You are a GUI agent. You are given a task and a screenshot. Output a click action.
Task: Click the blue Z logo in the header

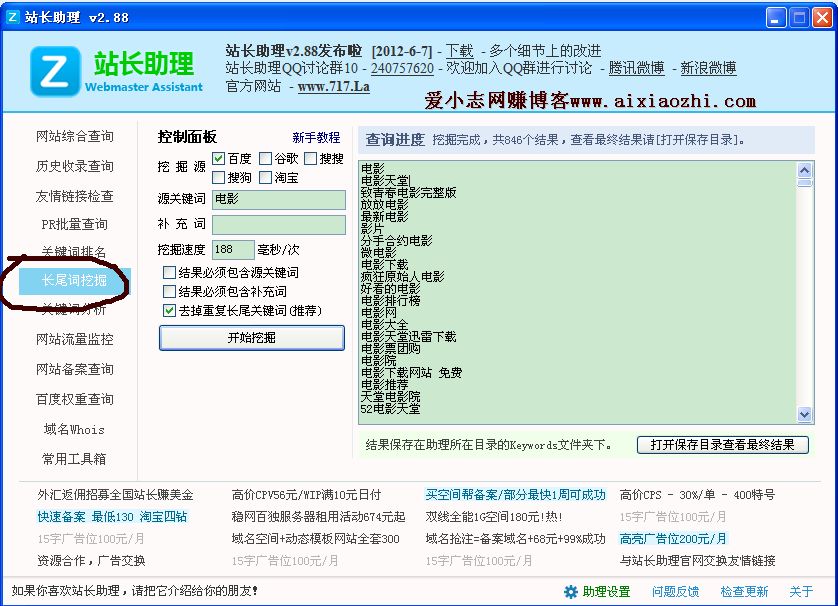click(55, 71)
